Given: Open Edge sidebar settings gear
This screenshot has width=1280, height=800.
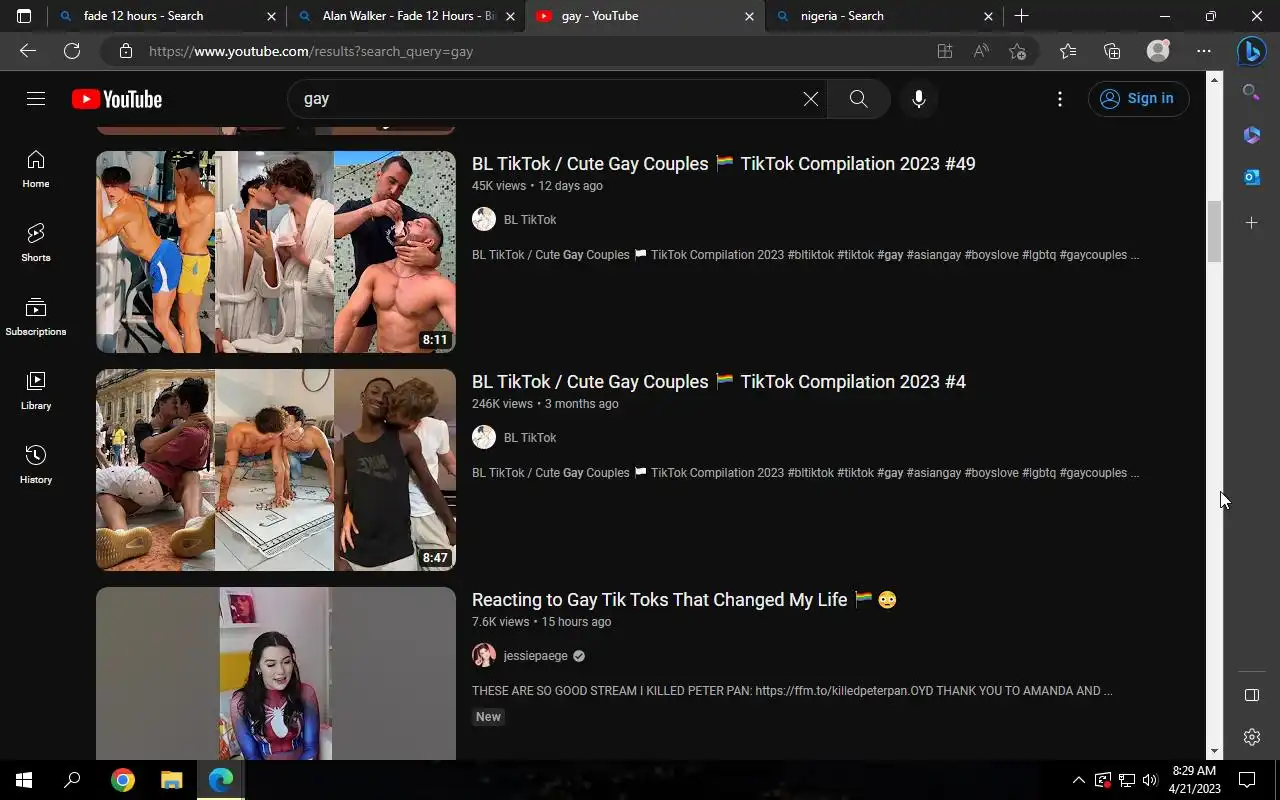Looking at the screenshot, I should point(1251,737).
